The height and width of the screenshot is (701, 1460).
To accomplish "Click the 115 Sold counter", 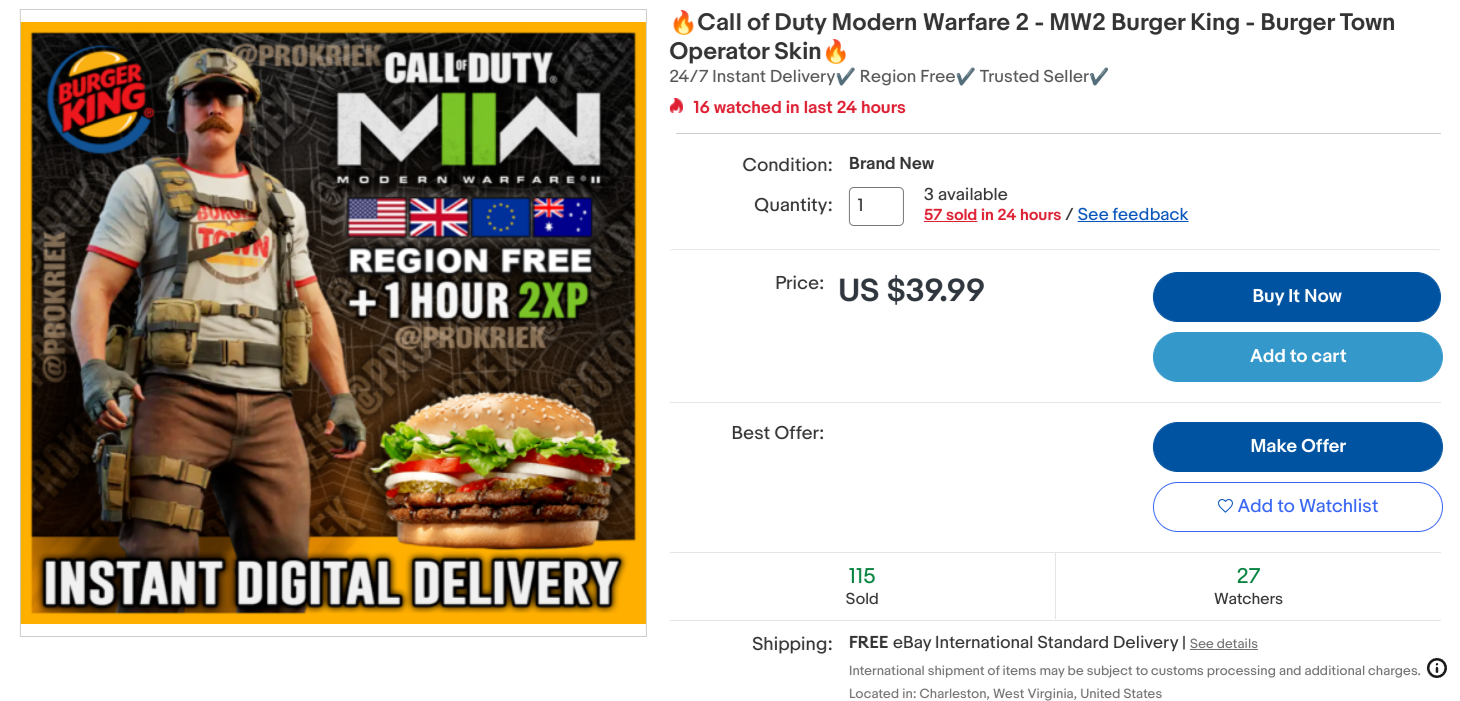I will point(861,586).
